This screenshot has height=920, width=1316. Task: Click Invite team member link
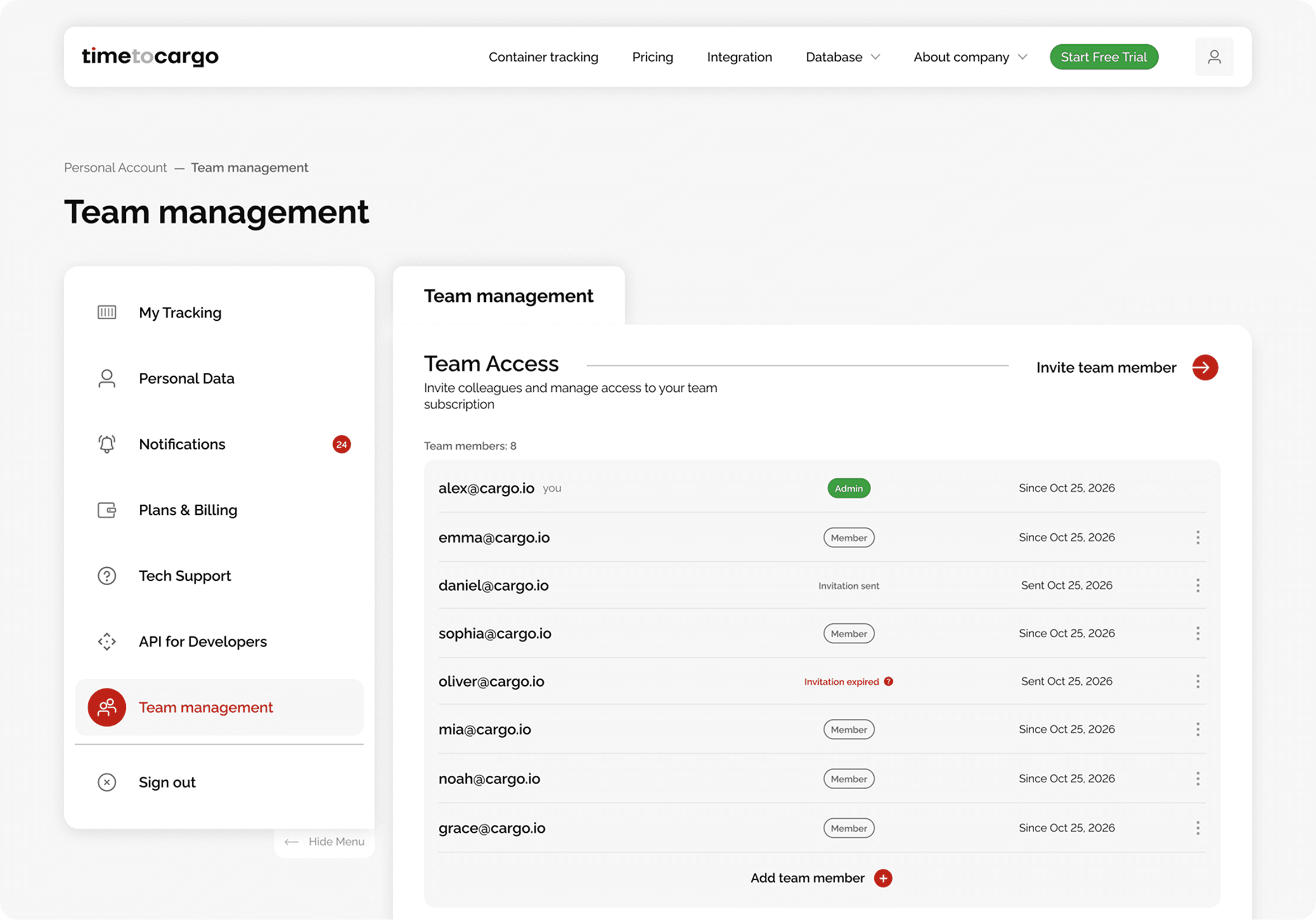(1106, 367)
